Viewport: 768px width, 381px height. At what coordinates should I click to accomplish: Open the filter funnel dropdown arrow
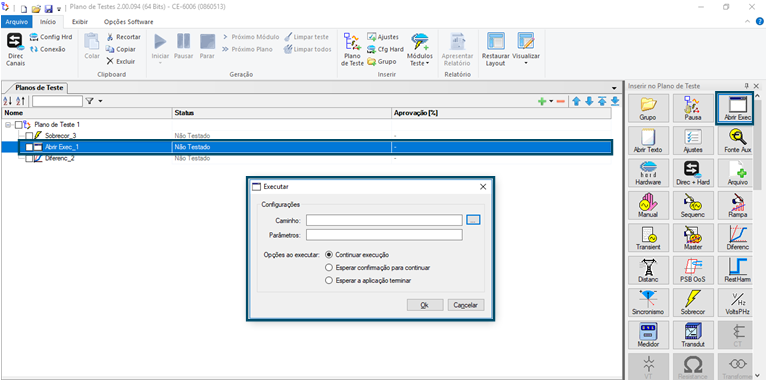click(100, 101)
